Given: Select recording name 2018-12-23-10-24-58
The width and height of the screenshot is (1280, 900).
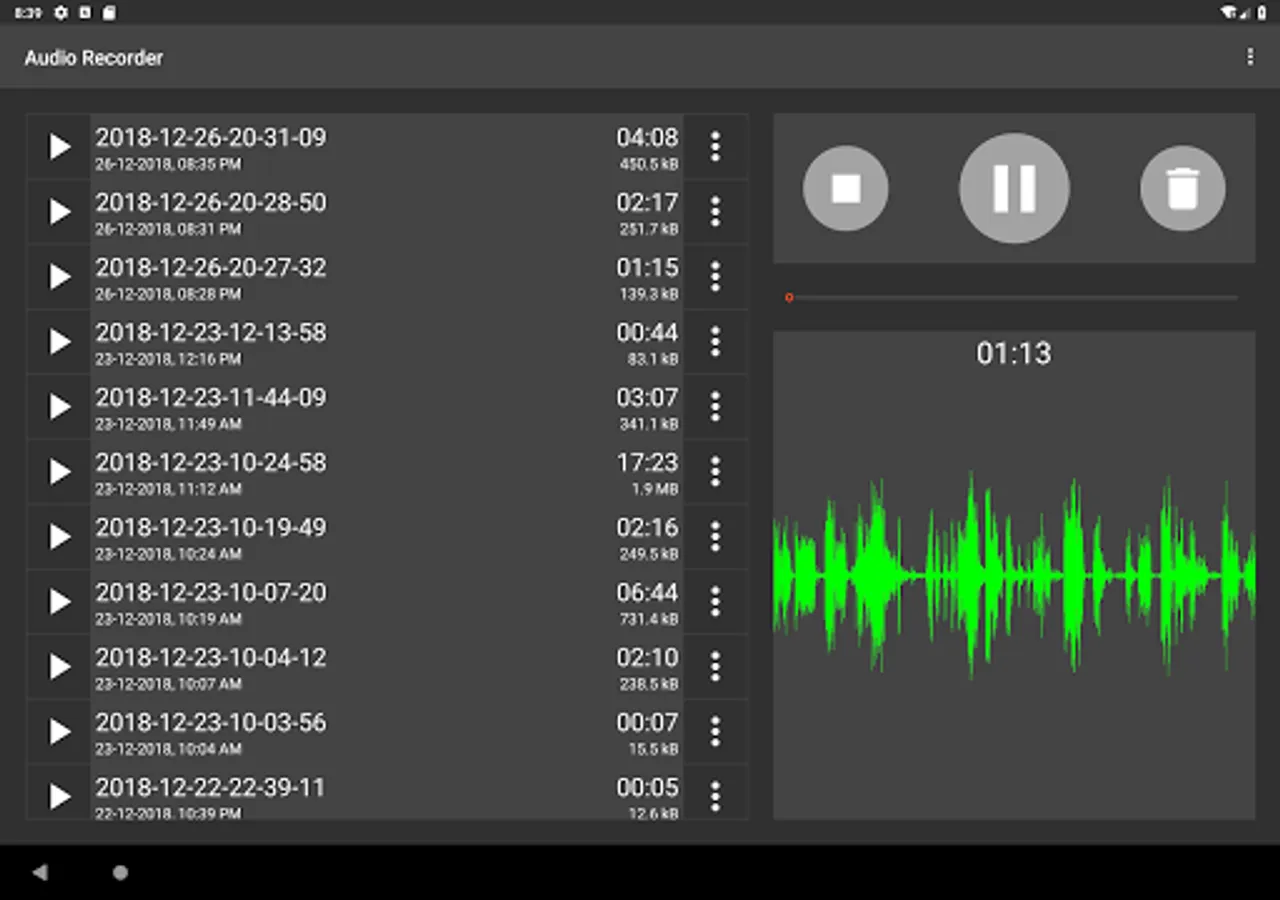Looking at the screenshot, I should [x=211, y=463].
